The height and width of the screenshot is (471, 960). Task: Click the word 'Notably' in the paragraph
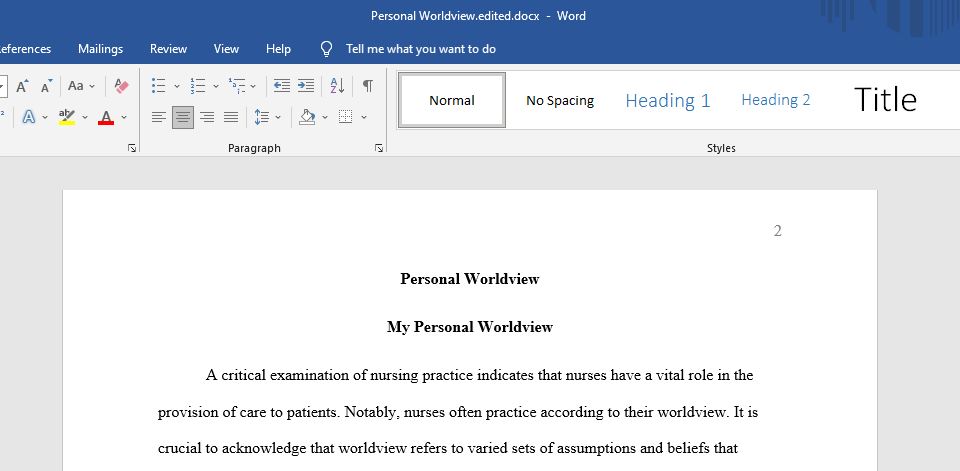pyautogui.click(x=372, y=412)
